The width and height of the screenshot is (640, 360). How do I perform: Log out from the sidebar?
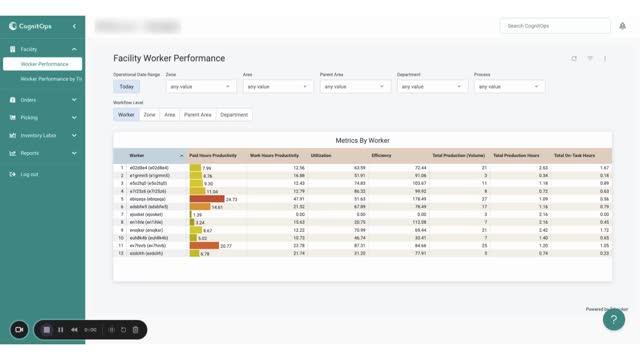tap(29, 174)
